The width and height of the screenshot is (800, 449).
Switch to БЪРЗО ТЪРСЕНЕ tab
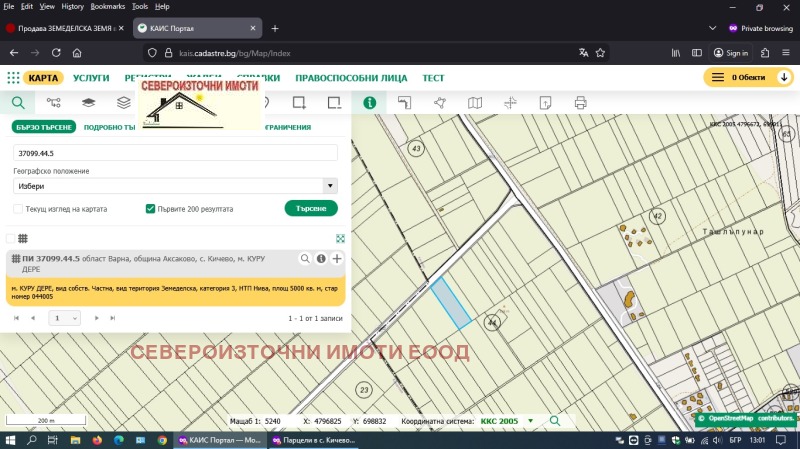point(42,127)
